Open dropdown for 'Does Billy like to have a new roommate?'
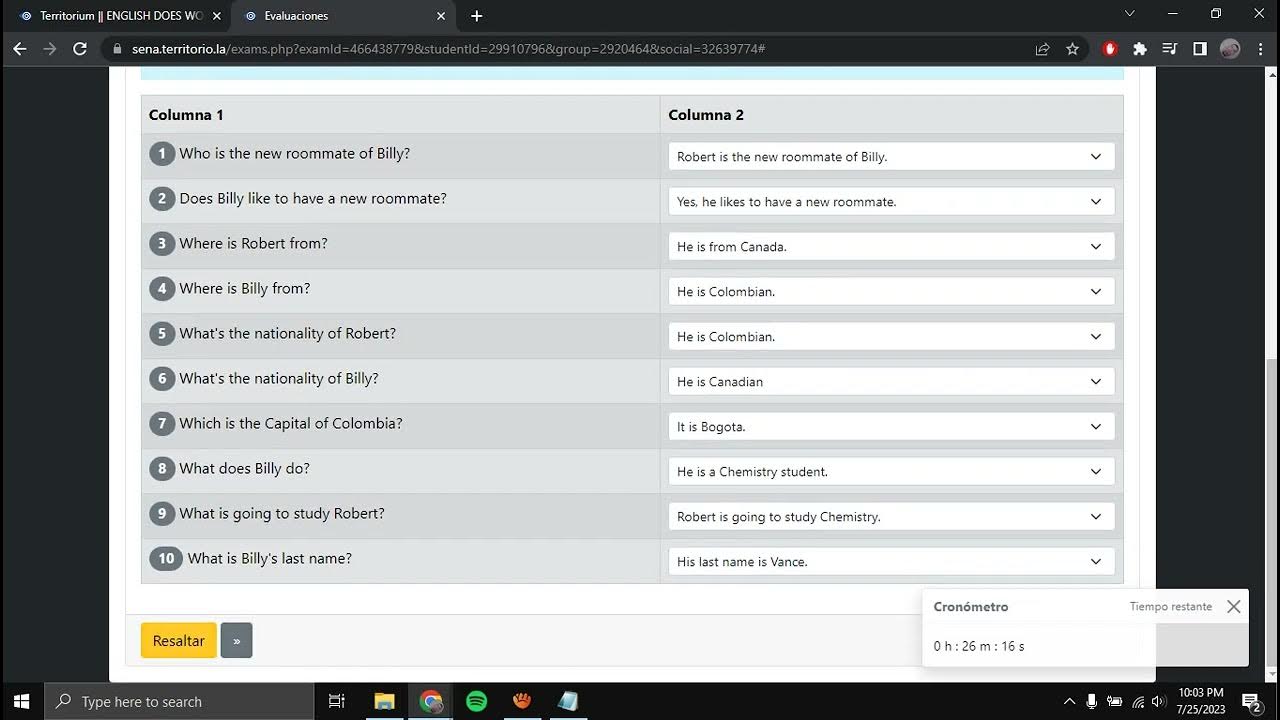1280x720 pixels. [x=891, y=202]
